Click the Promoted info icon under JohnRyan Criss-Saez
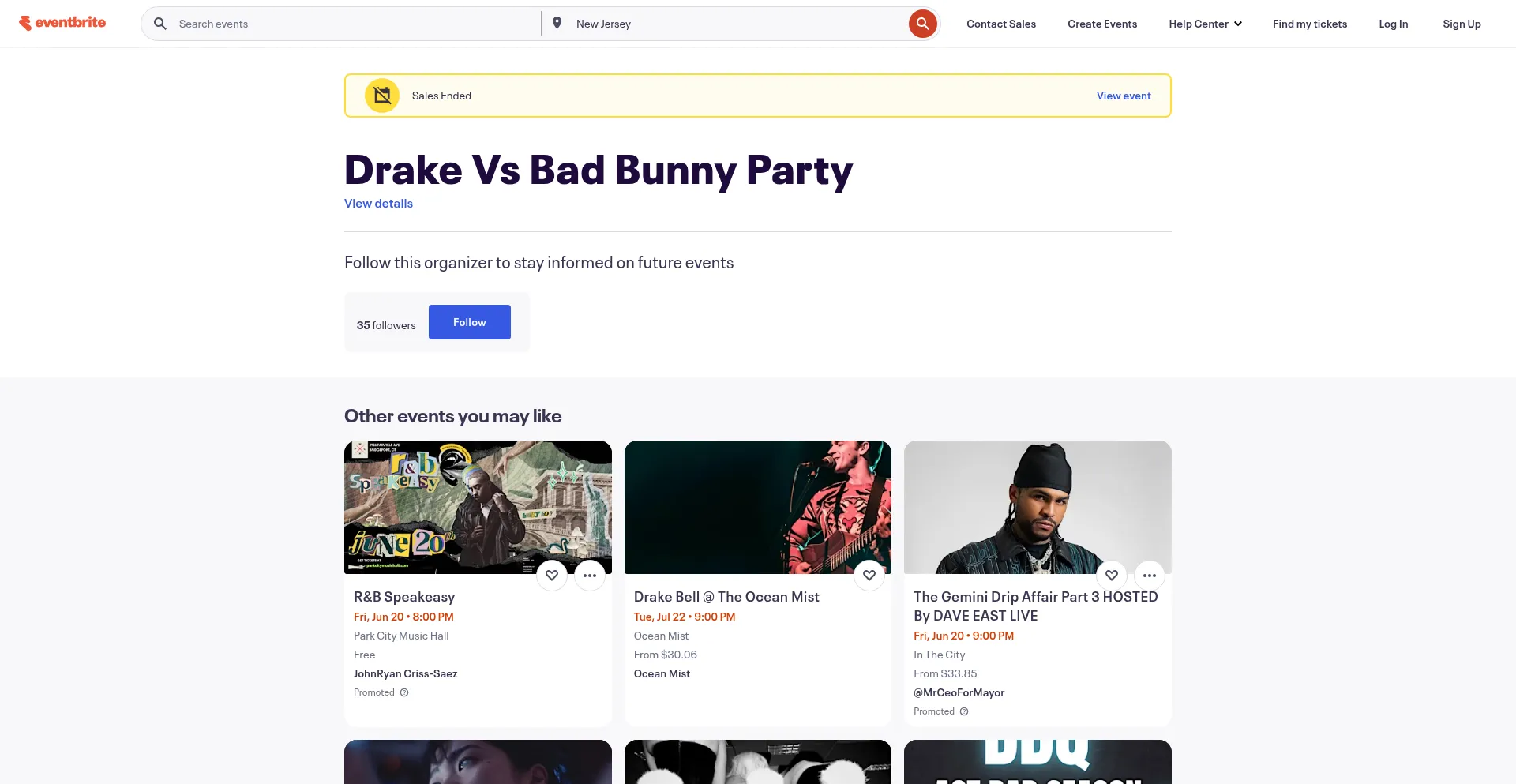This screenshot has width=1516, height=784. click(404, 692)
